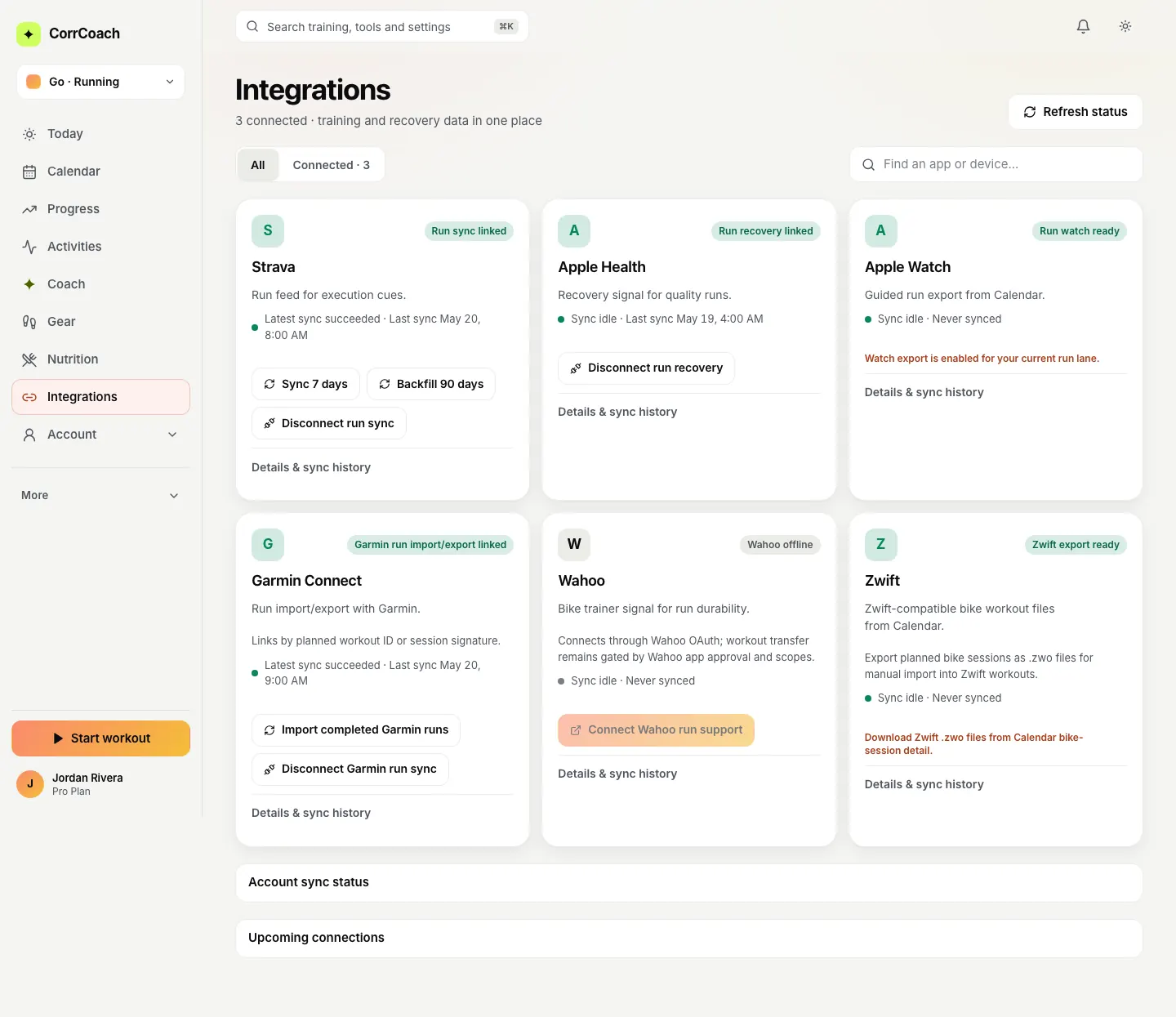Viewport: 1176px width, 1017px height.
Task: Expand the Account submenu chevron
Action: [x=172, y=435]
